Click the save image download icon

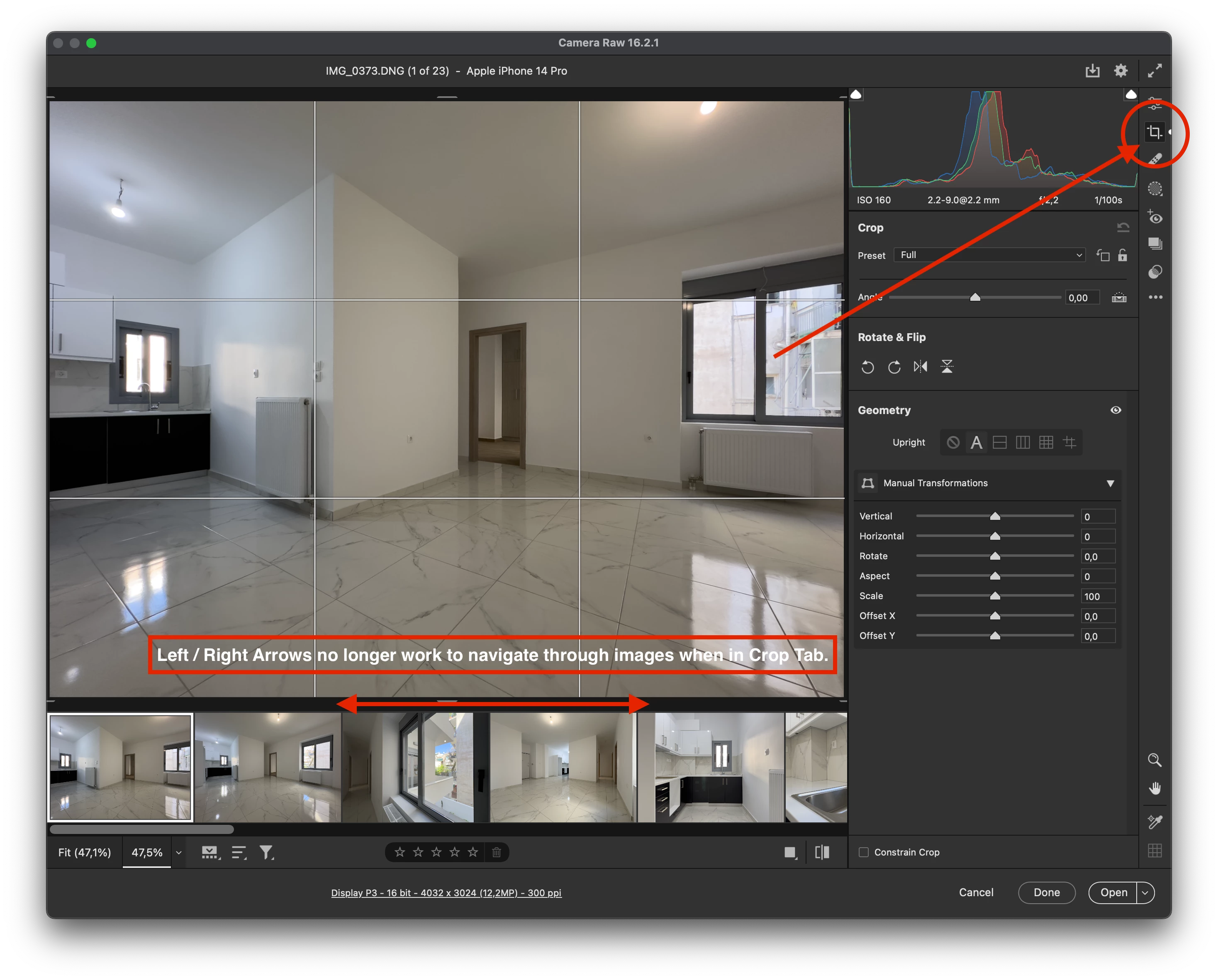(x=1093, y=71)
